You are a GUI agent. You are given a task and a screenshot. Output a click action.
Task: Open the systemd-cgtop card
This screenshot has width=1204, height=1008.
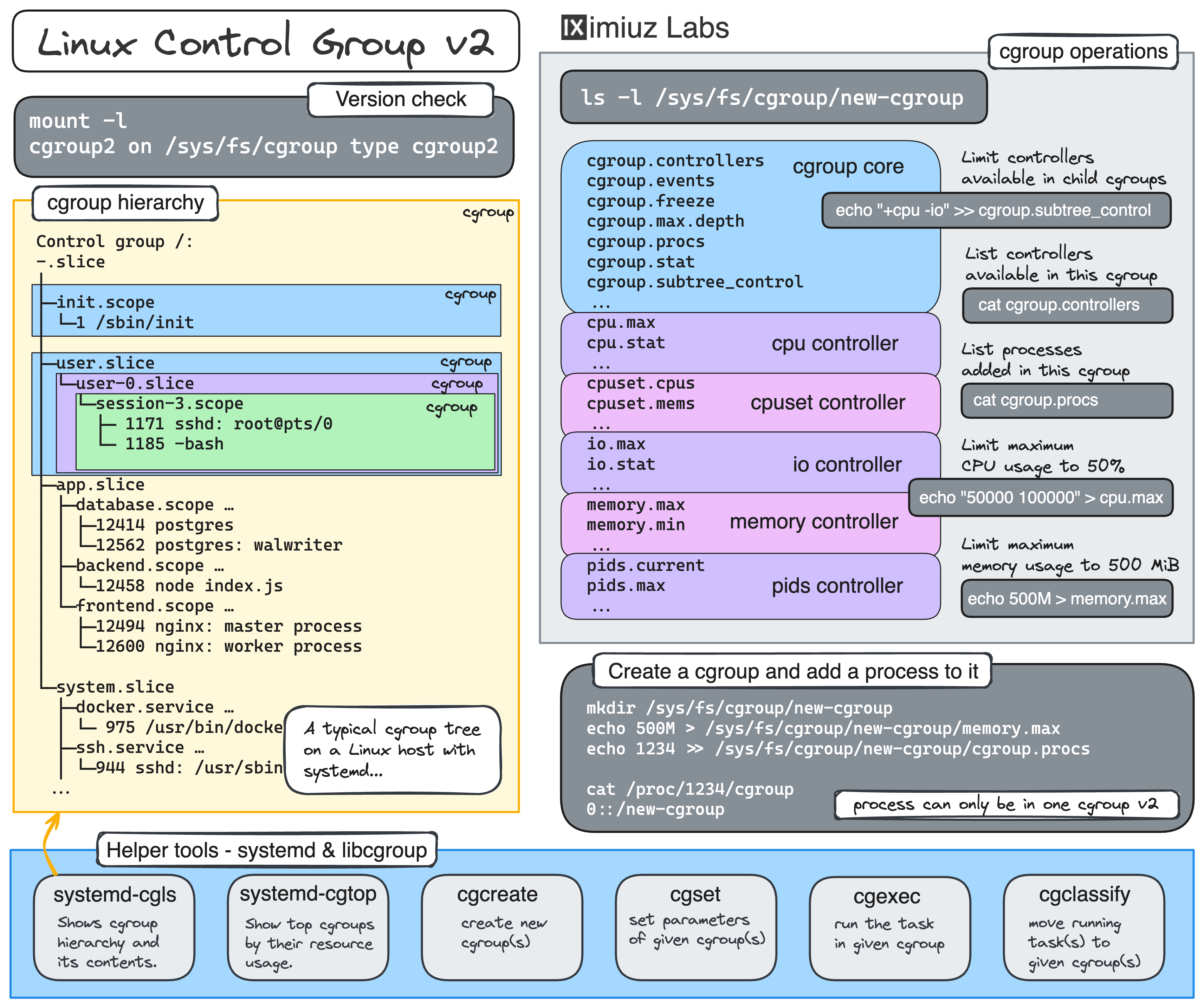[x=308, y=928]
